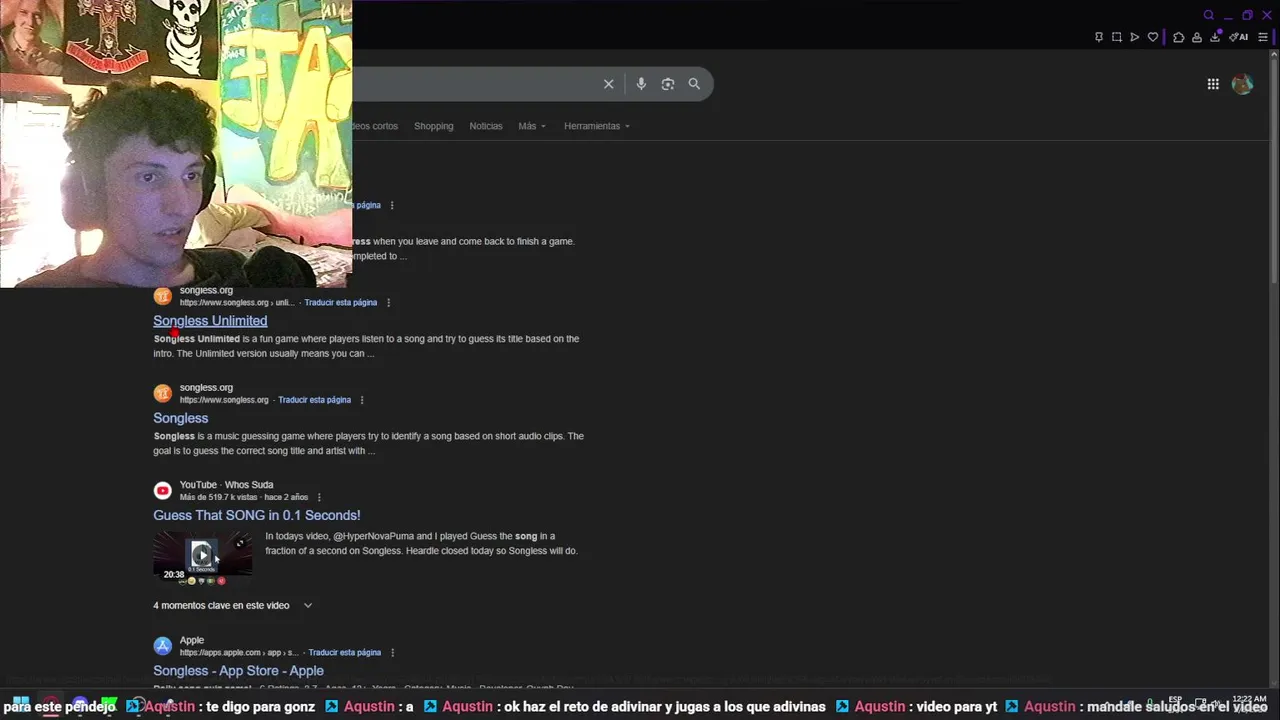Open the browser account profile icon
This screenshot has height=720, width=1280.
pyautogui.click(x=1197, y=37)
